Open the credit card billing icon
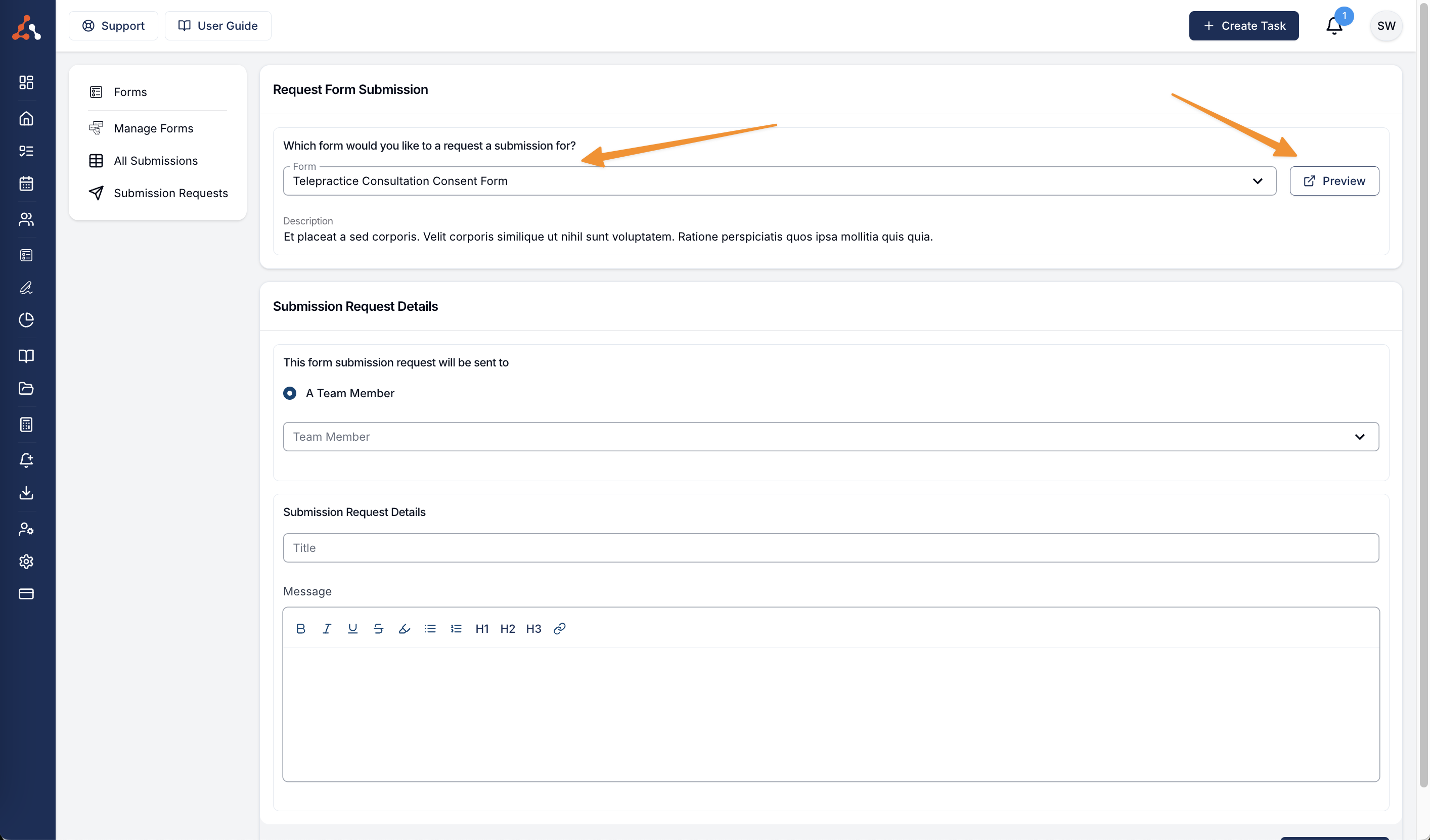 26,593
